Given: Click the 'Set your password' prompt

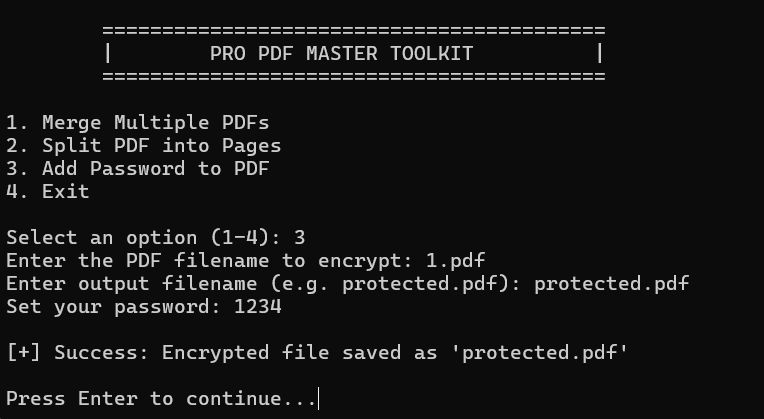Looking at the screenshot, I should coord(114,307).
